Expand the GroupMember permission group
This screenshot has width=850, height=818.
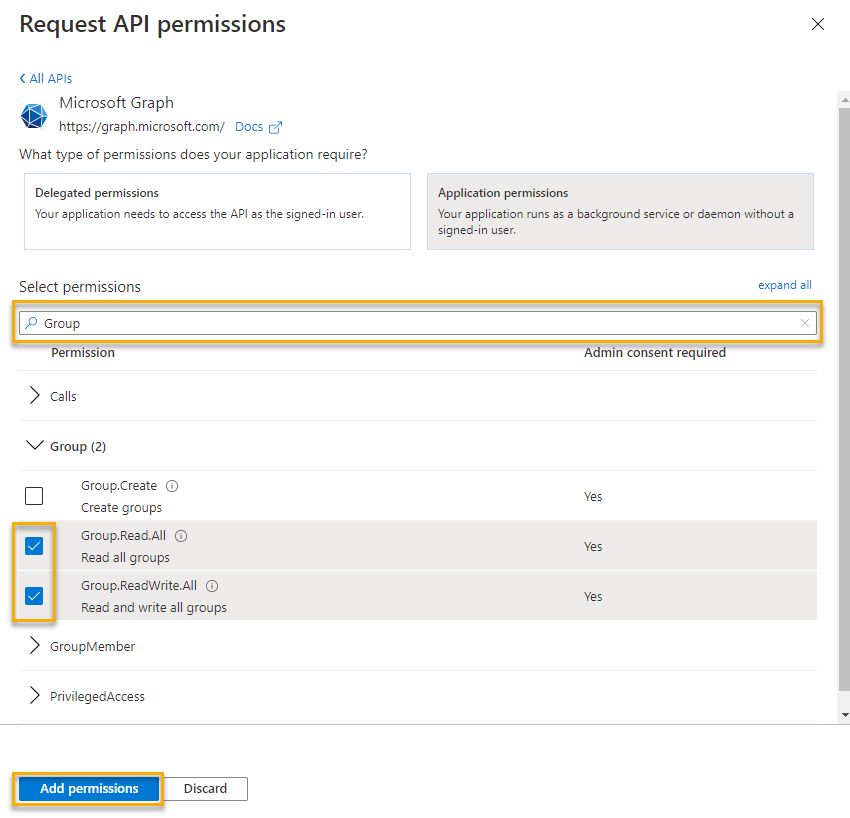click(36, 645)
